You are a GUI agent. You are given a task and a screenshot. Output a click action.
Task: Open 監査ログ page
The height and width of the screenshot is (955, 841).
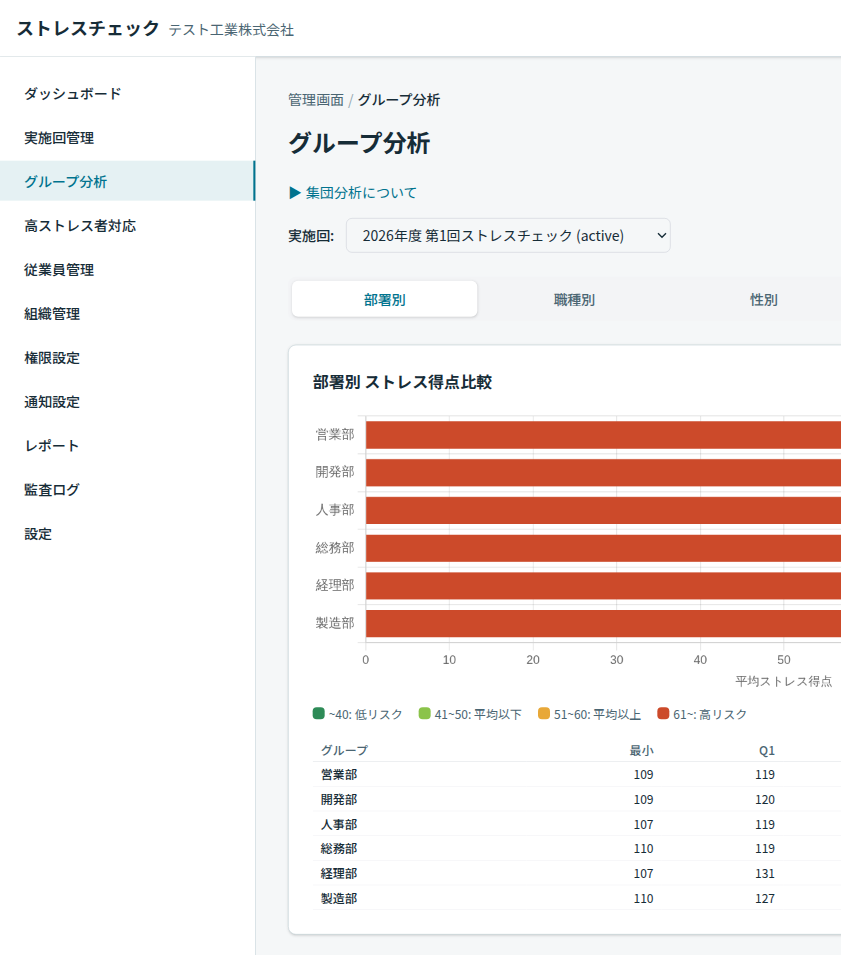click(52, 490)
